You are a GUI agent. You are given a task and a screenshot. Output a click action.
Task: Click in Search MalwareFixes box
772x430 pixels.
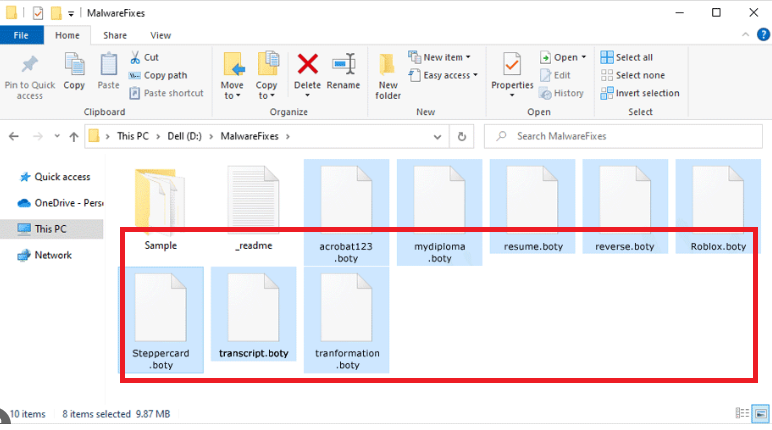[x=623, y=136]
